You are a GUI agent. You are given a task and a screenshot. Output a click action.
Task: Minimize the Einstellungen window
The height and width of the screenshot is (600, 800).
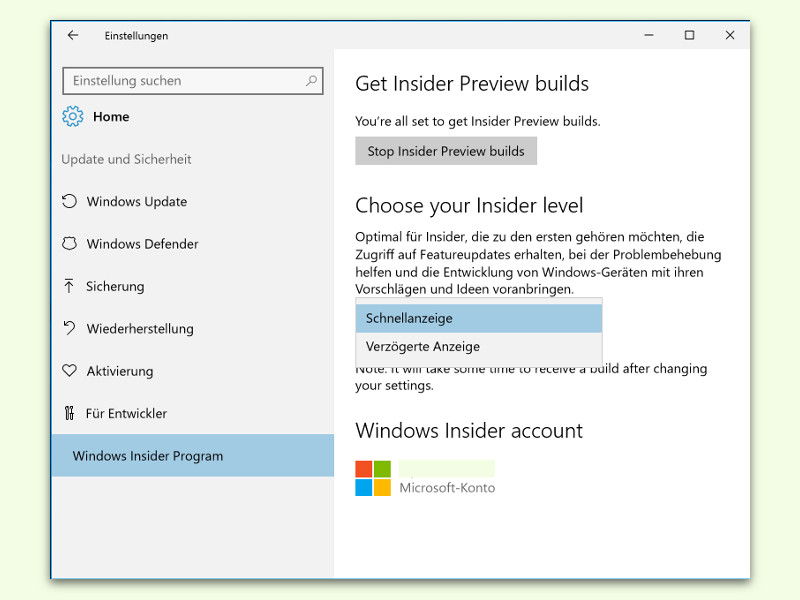[649, 35]
